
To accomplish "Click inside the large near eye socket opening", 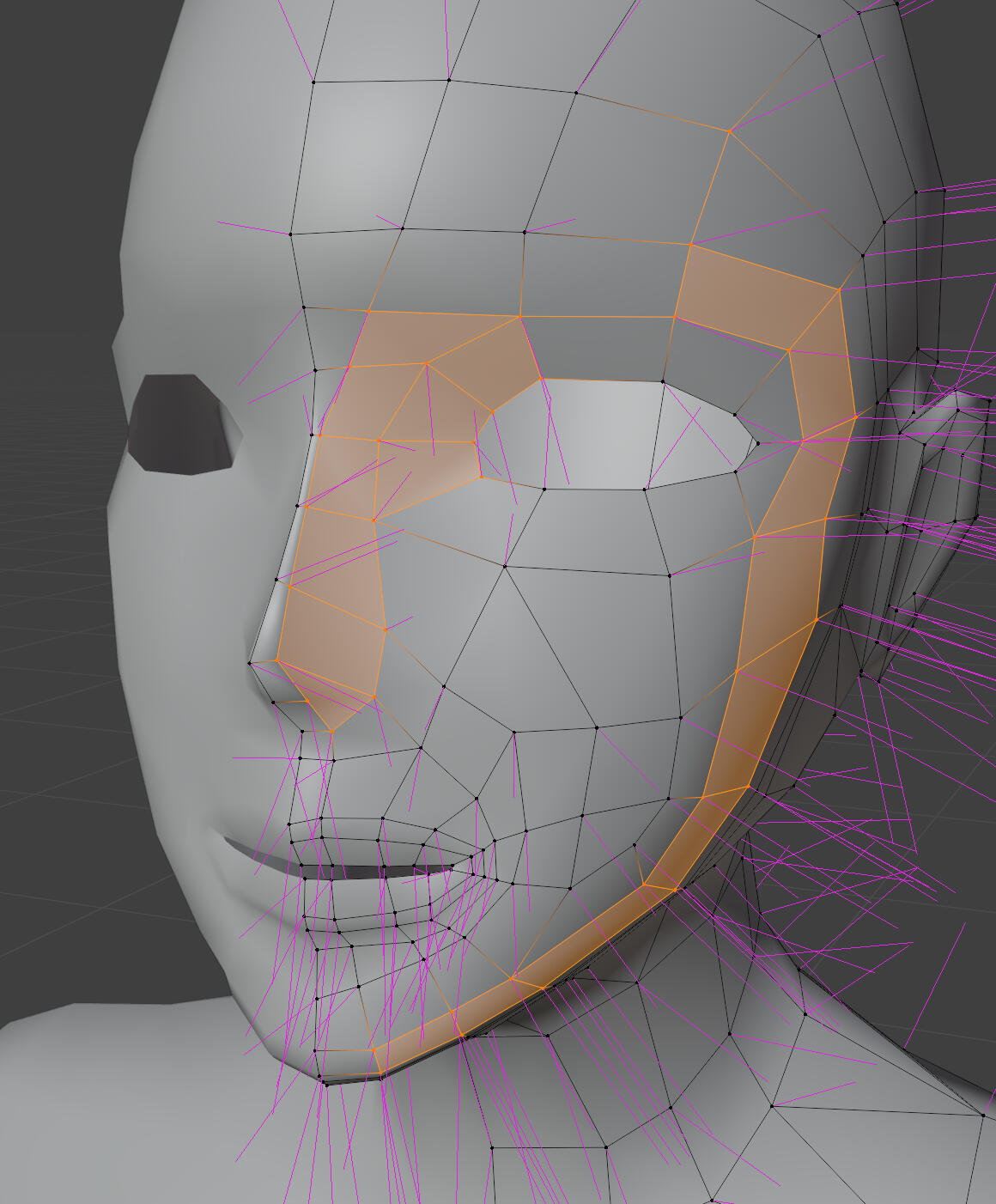I will coord(601,434).
